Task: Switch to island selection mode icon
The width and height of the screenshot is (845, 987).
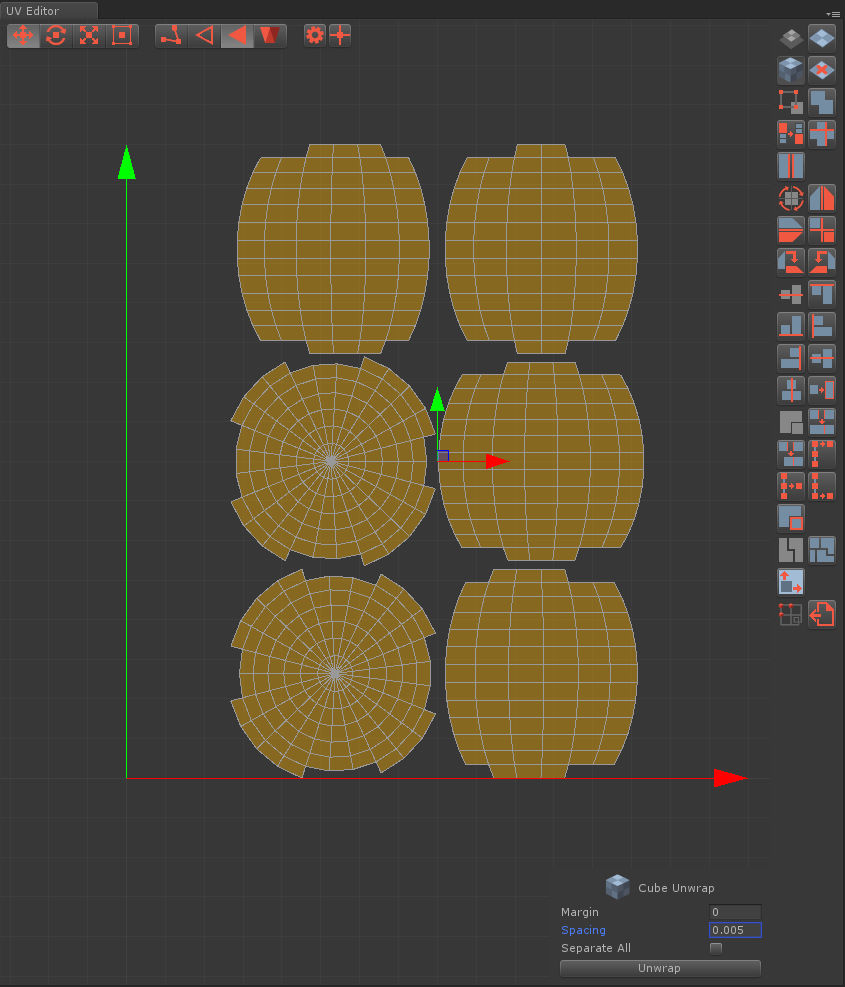Action: coord(269,35)
